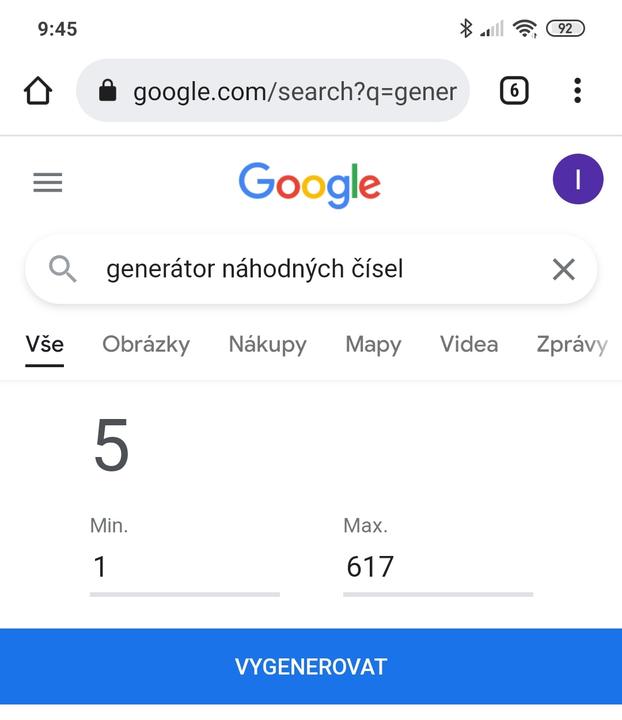Switch to the Obrázky tab
This screenshot has width=622, height=720.
click(x=146, y=345)
